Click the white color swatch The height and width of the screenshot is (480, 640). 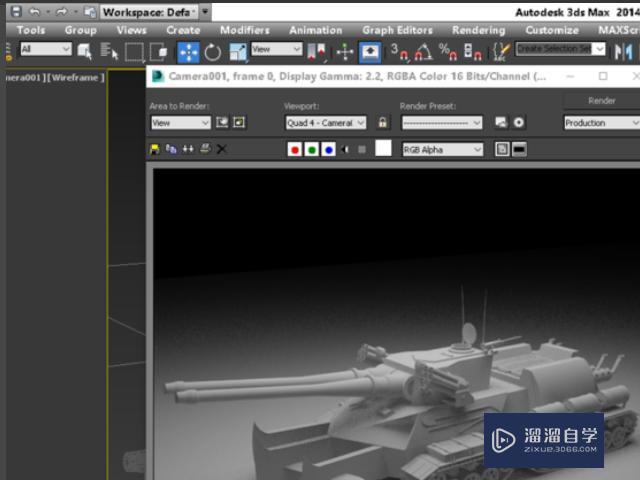pyautogui.click(x=383, y=149)
